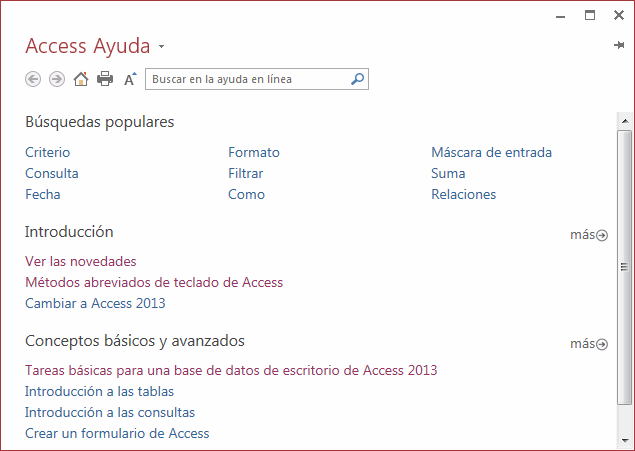Viewport: 635px width, 451px height.
Task: Click the Back navigation arrow
Action: pos(33,79)
